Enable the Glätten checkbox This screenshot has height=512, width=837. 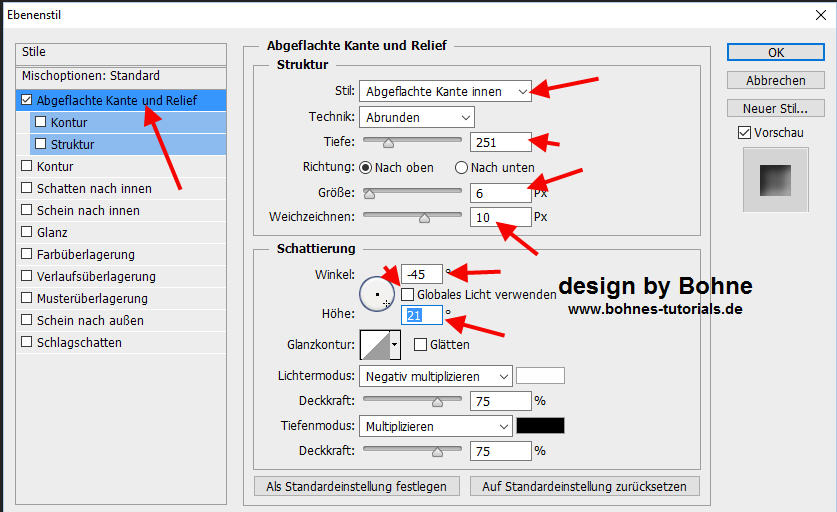(x=420, y=345)
